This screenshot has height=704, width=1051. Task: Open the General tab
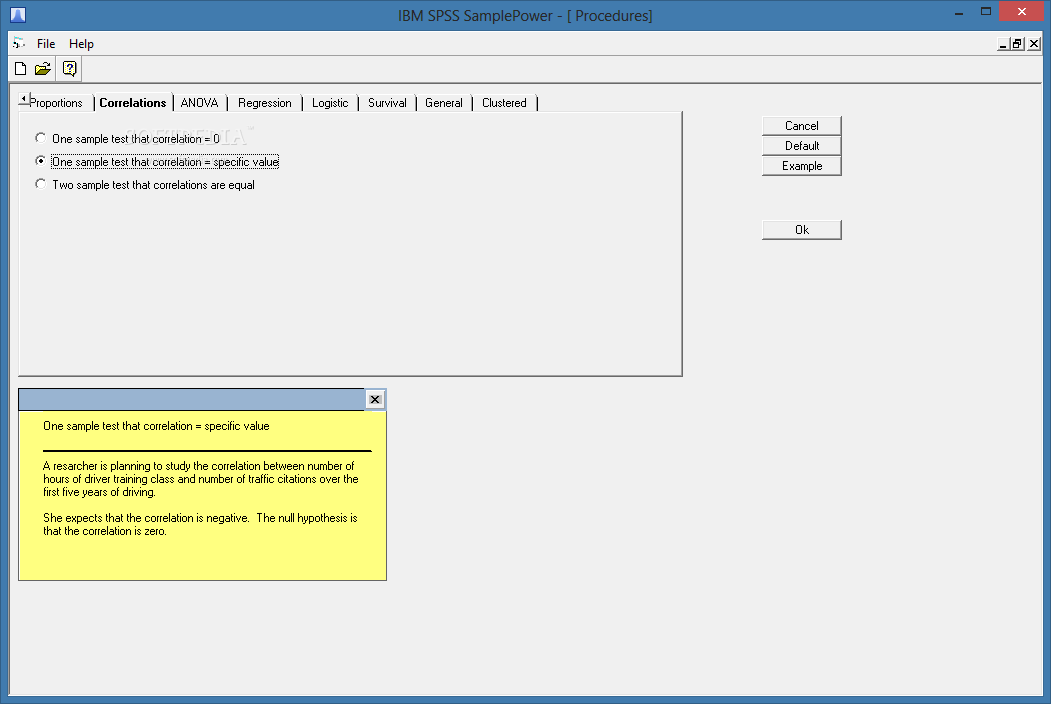pos(444,103)
